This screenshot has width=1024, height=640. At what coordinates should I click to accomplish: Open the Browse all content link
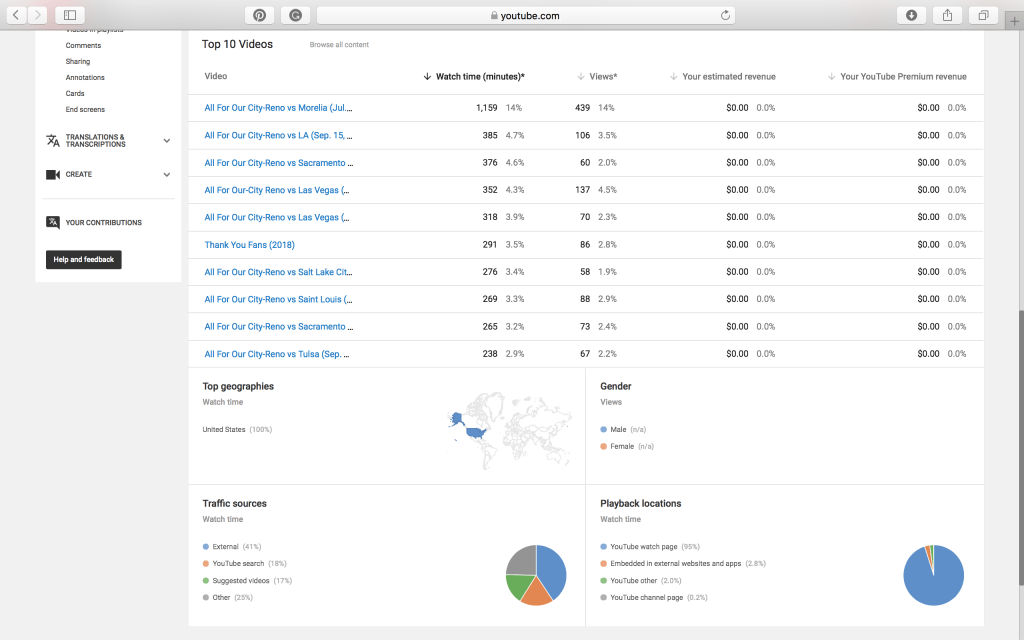(339, 45)
